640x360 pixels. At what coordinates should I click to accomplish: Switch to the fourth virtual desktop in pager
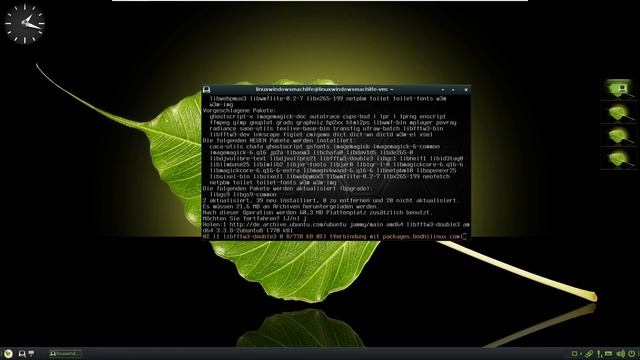pos(619,158)
